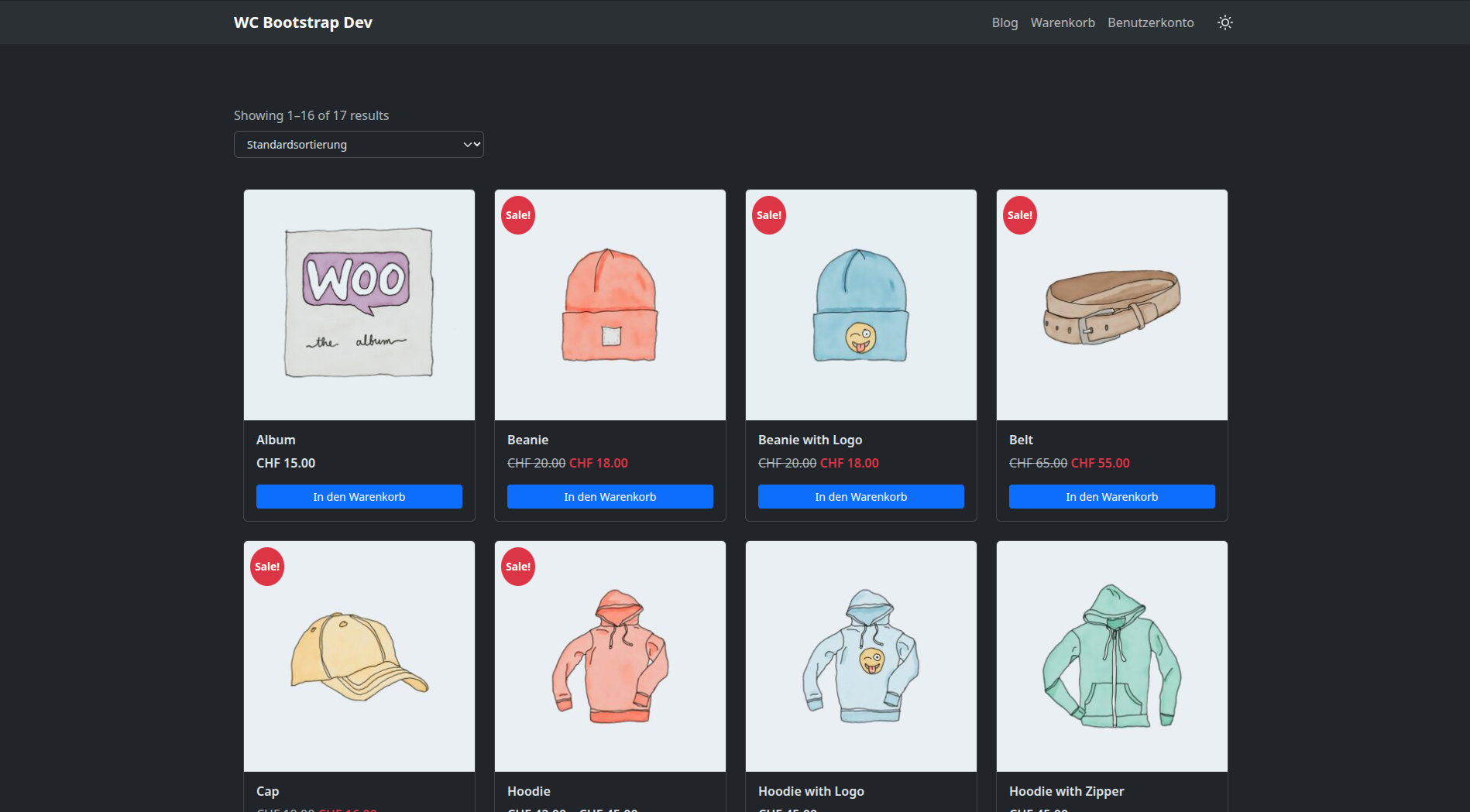Add Album to the cart
1470x812 pixels.
point(359,497)
